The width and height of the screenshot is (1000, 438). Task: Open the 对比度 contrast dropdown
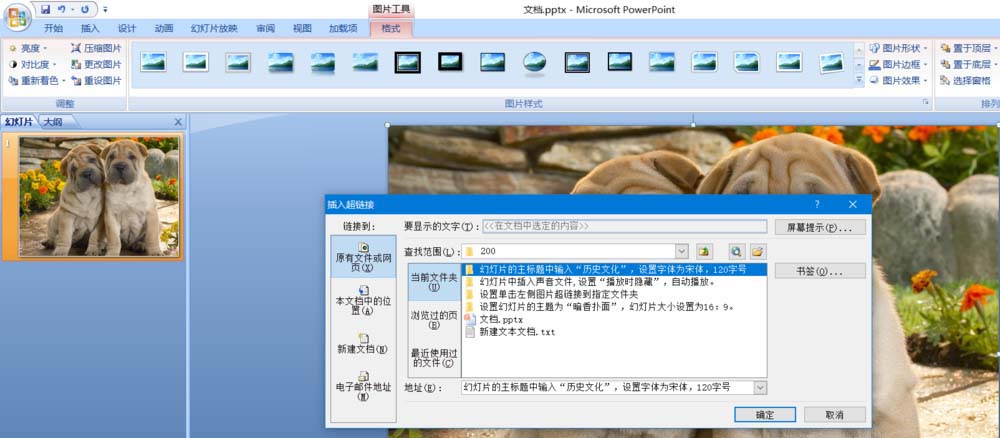click(x=33, y=64)
